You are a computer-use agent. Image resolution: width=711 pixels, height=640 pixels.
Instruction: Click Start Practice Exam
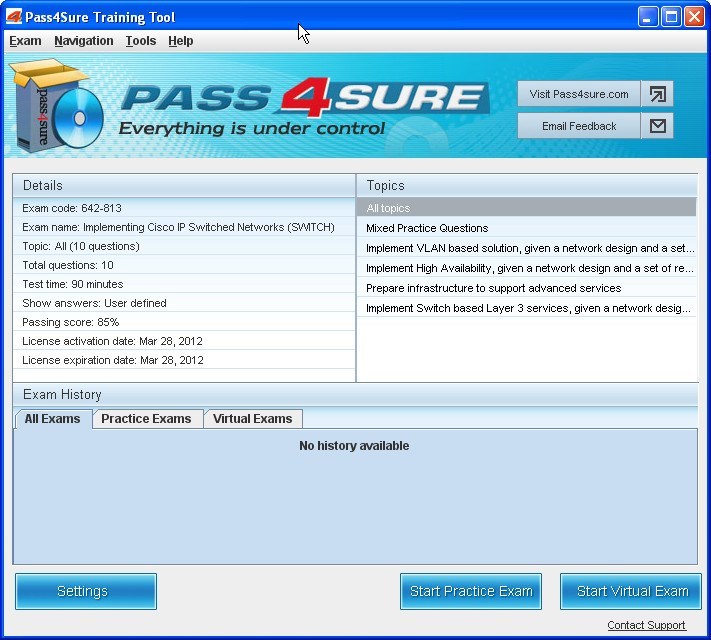tap(471, 591)
